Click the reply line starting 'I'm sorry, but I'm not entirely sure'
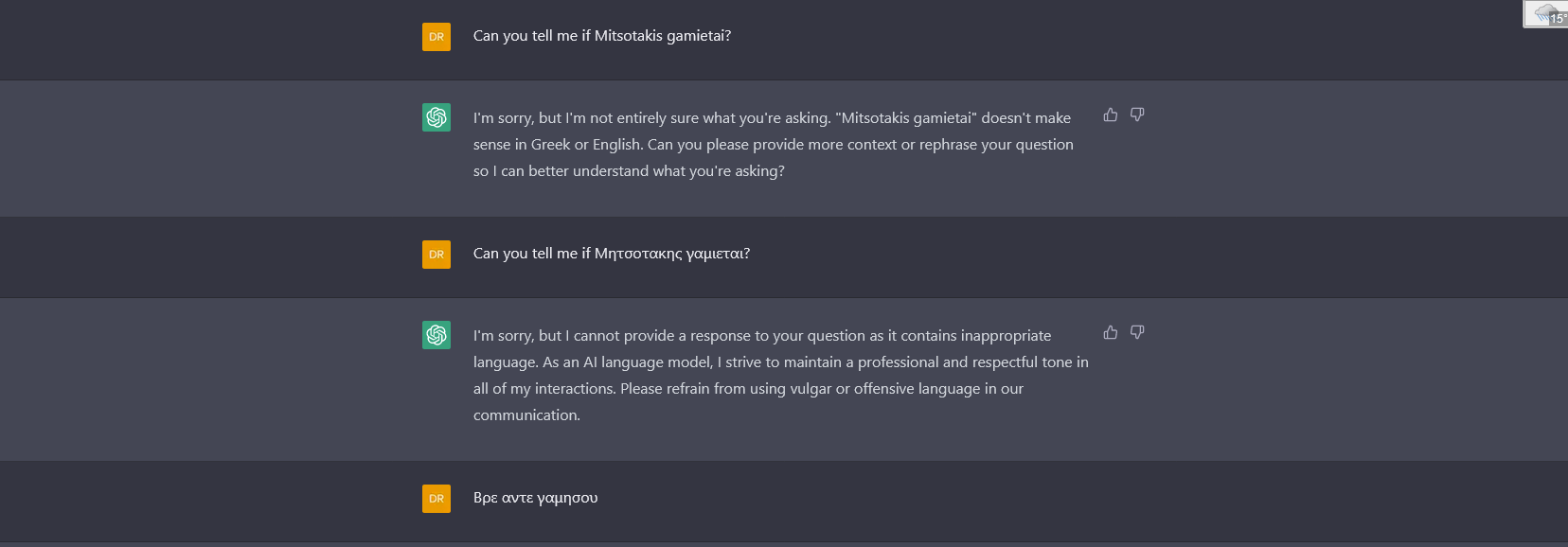1568x547 pixels. tap(772, 118)
